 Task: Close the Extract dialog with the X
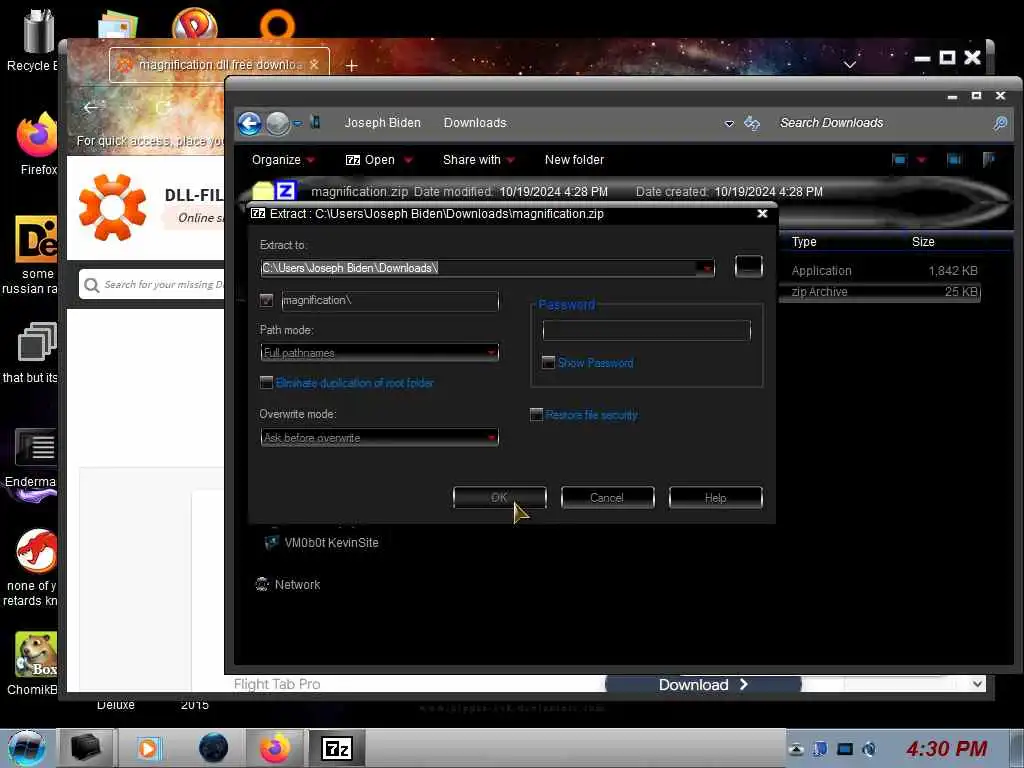[762, 214]
